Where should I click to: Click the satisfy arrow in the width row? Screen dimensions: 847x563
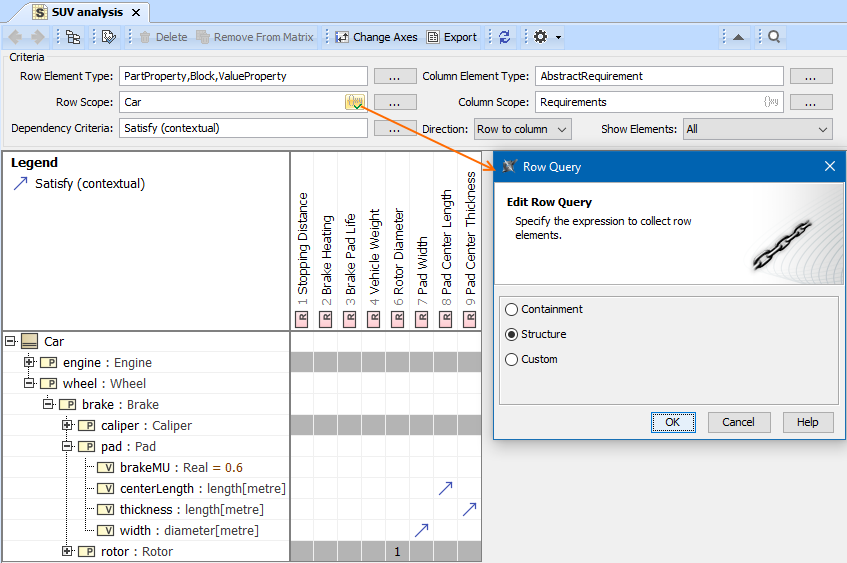tap(421, 530)
